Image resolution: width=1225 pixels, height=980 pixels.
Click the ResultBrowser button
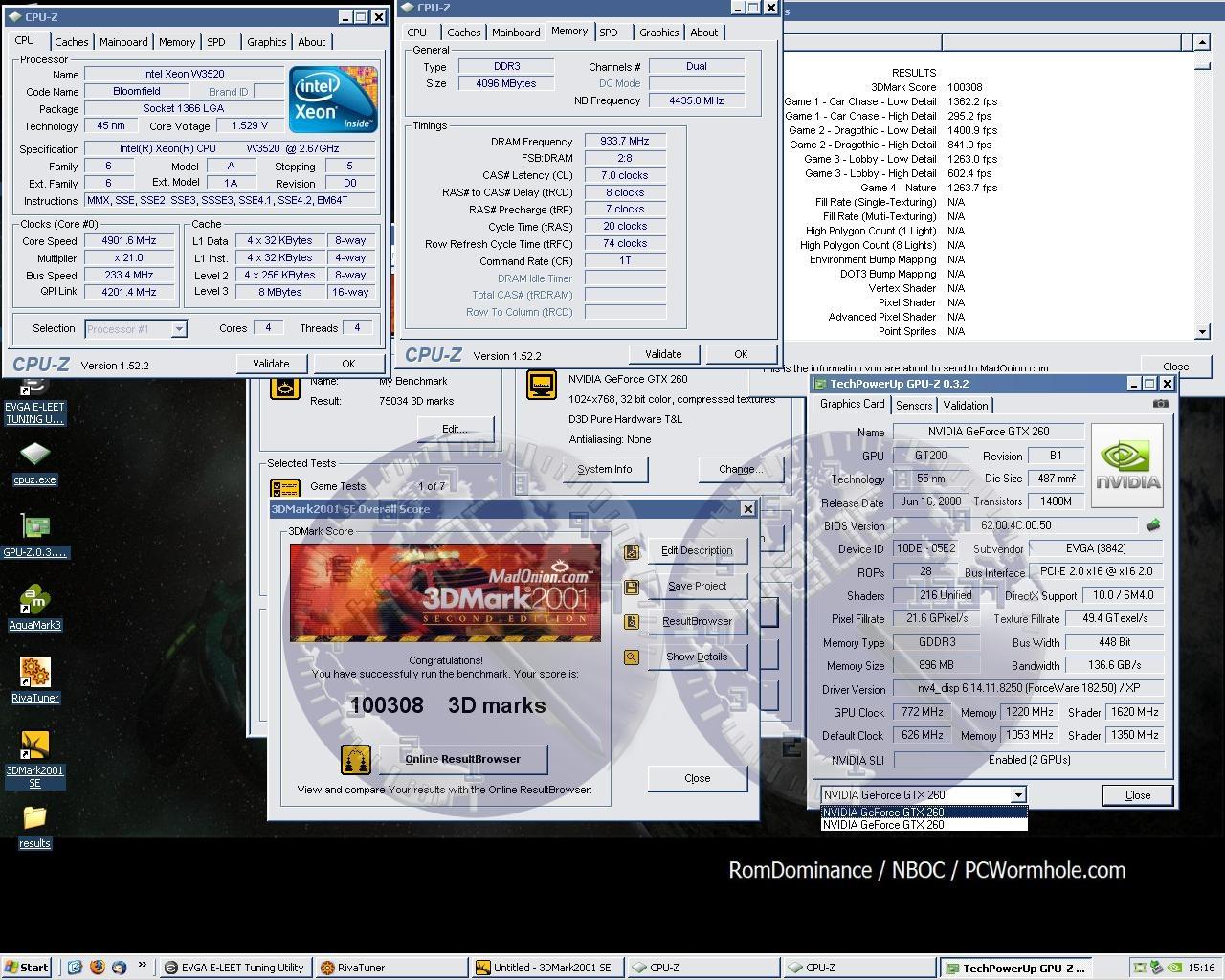pos(697,622)
